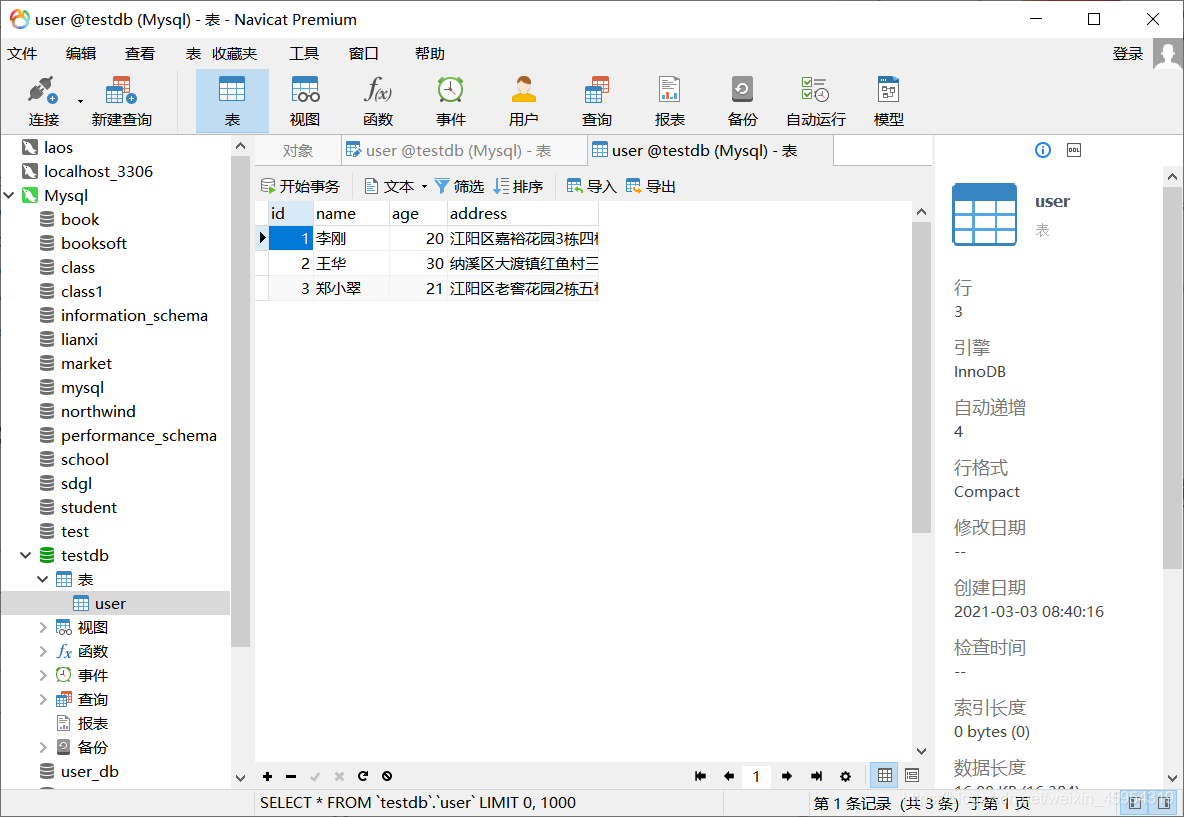Screen dimensions: 1184x817
Task: Open the File (文件) menu
Action: click(22, 54)
